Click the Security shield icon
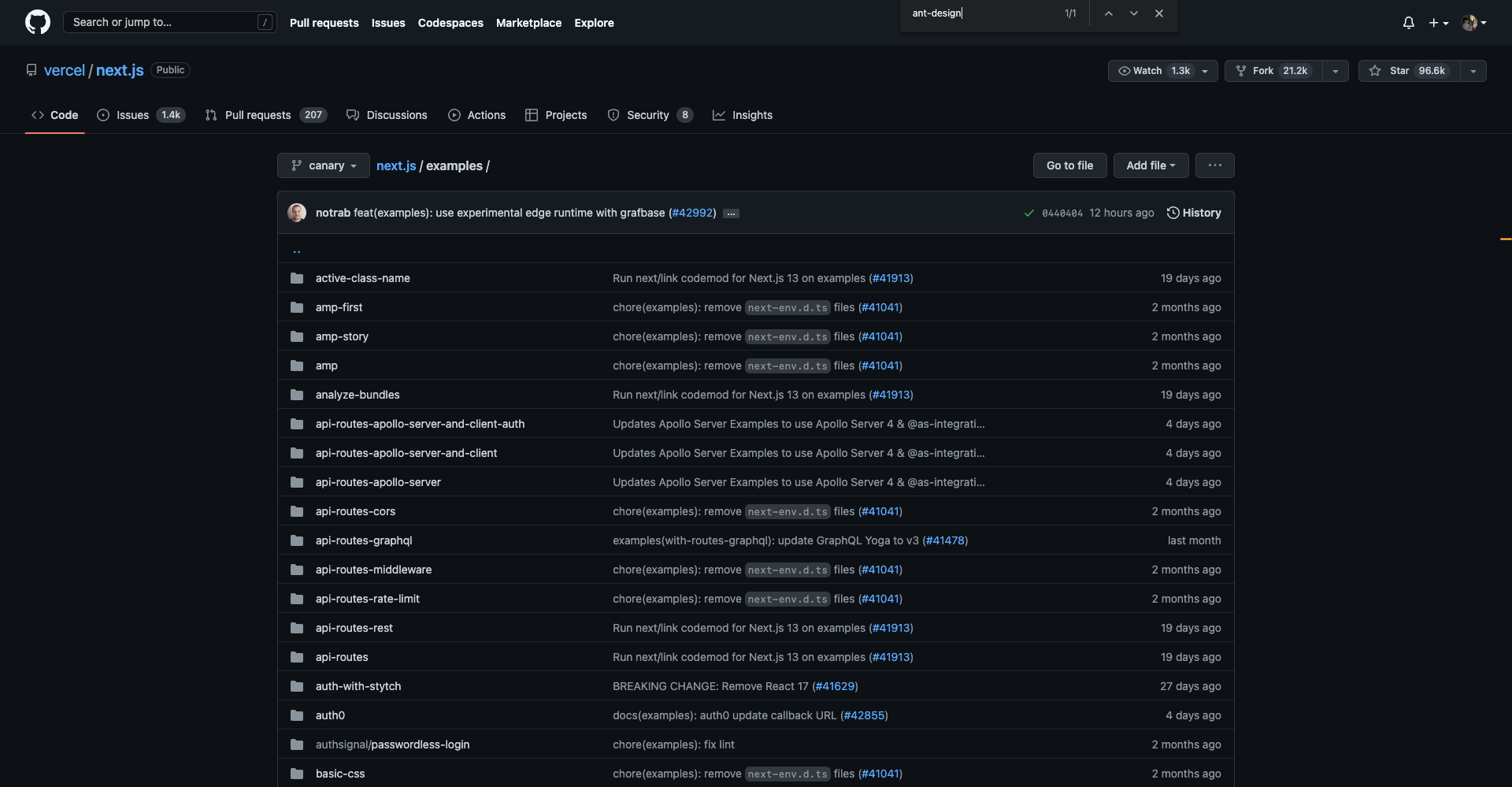Viewport: 1512px width, 787px height. pyautogui.click(x=613, y=115)
